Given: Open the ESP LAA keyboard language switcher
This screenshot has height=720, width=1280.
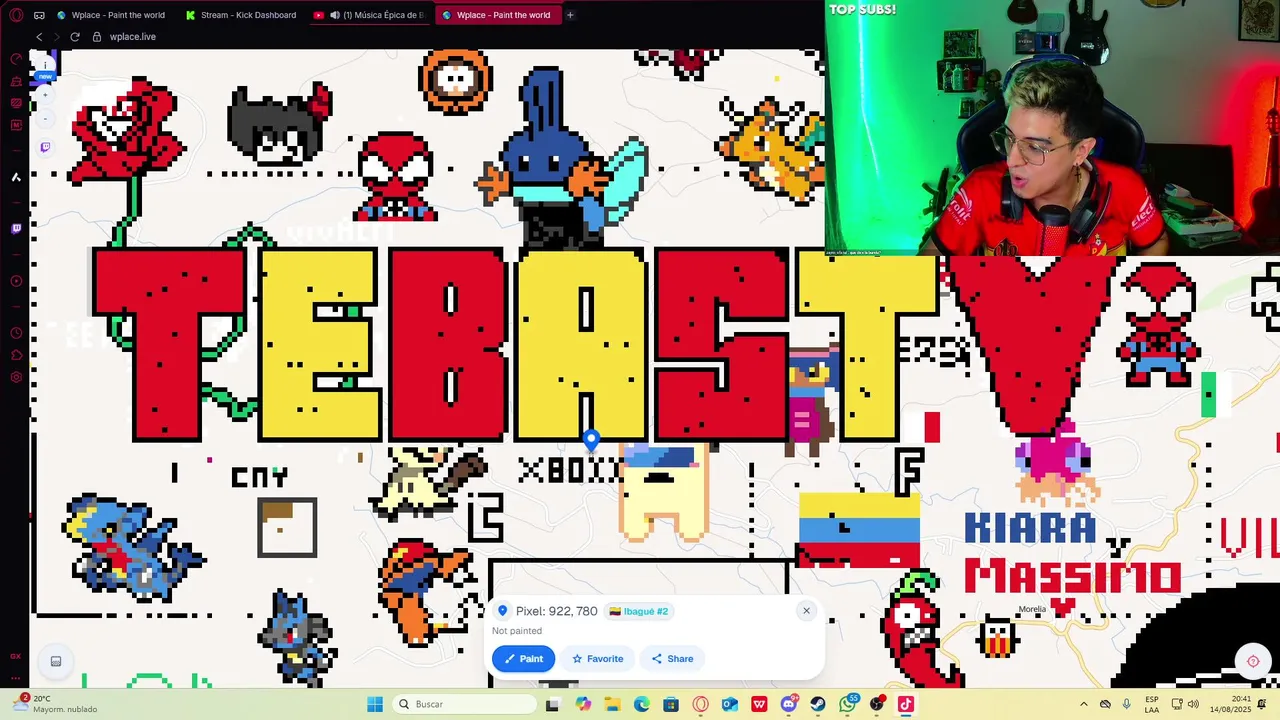Looking at the screenshot, I should [x=1152, y=704].
